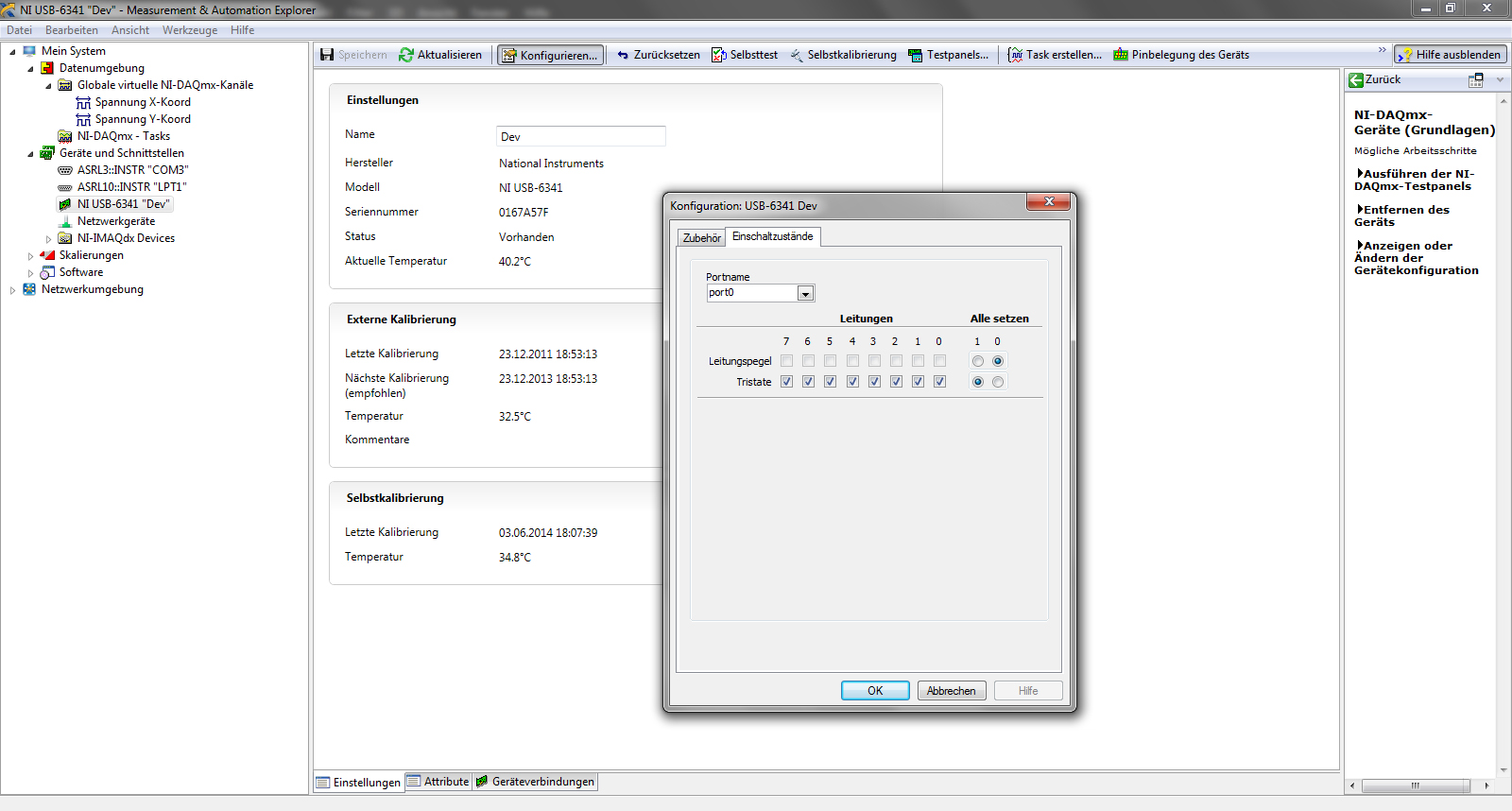Uncheck Tristate for line 0
The image size is (1512, 811).
(939, 382)
